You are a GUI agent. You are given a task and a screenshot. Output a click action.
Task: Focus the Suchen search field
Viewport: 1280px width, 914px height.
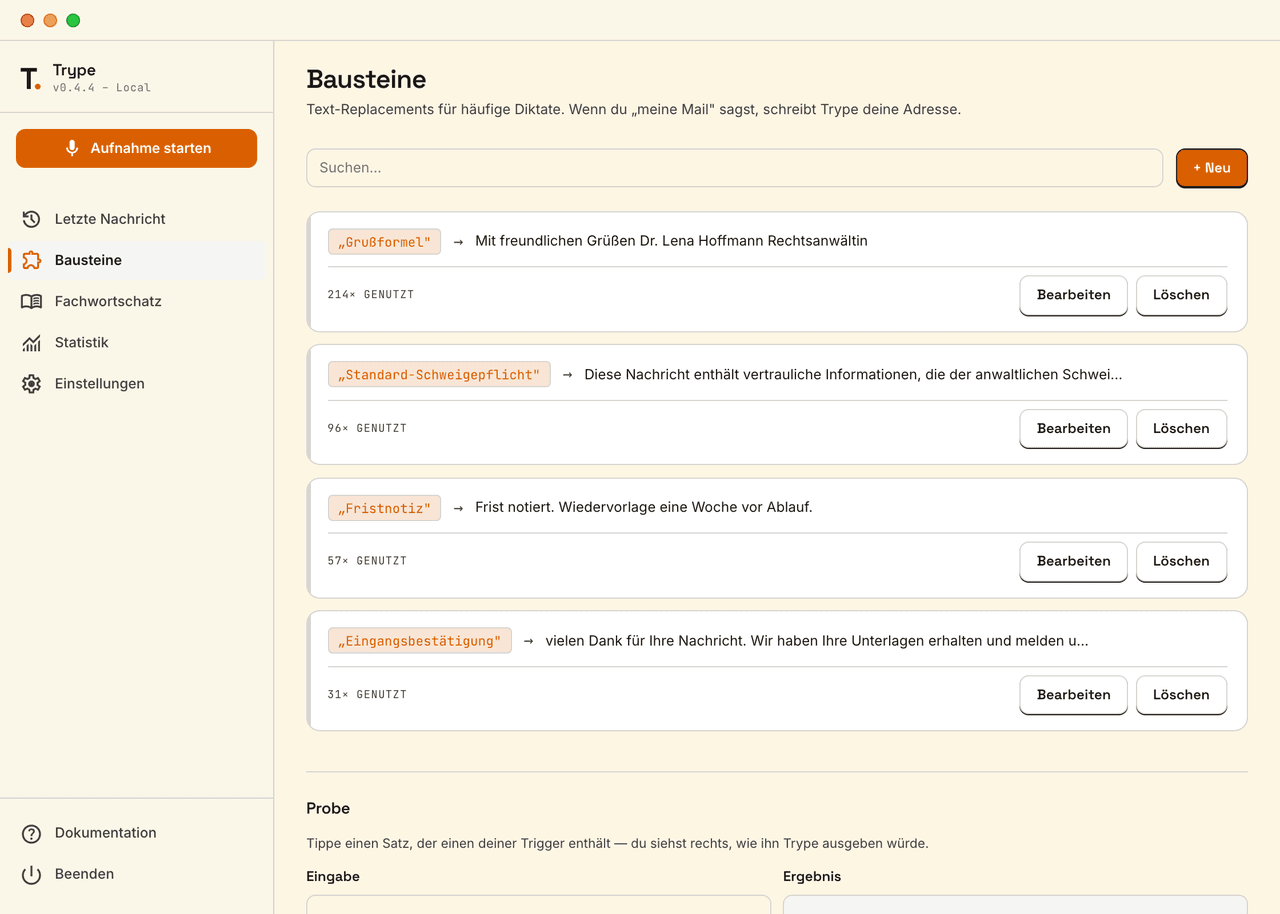click(x=734, y=168)
